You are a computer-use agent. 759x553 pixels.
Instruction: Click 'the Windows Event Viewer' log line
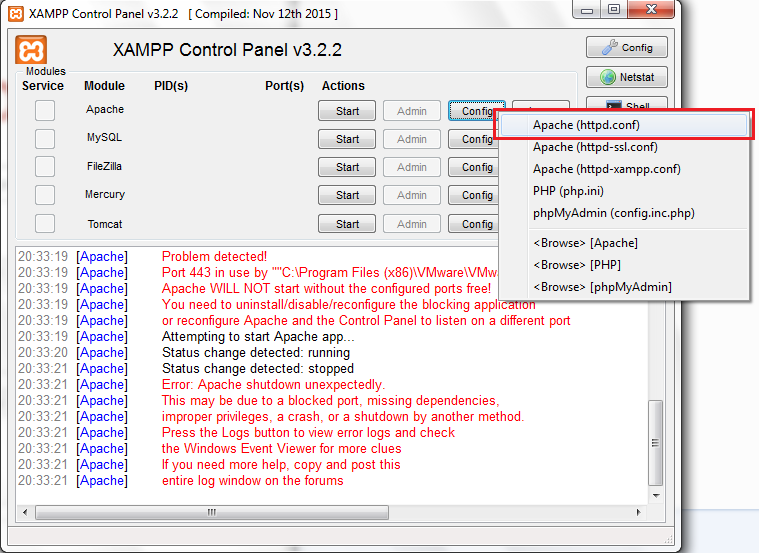(x=282, y=448)
